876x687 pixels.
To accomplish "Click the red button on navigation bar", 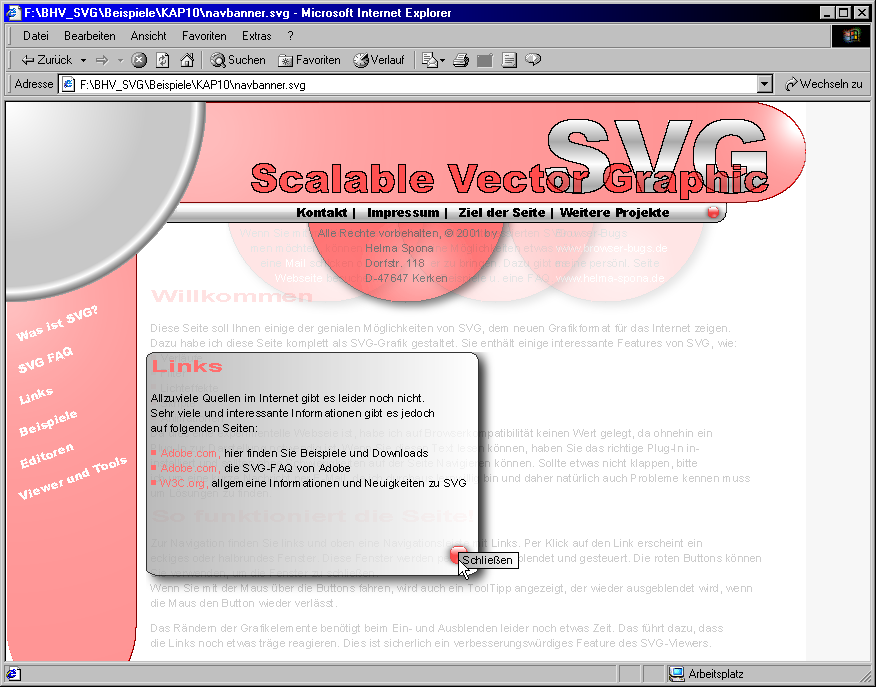I will click(x=713, y=212).
